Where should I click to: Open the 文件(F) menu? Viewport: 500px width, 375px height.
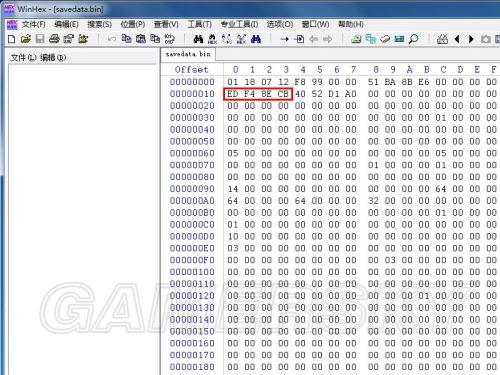pyautogui.click(x=33, y=24)
